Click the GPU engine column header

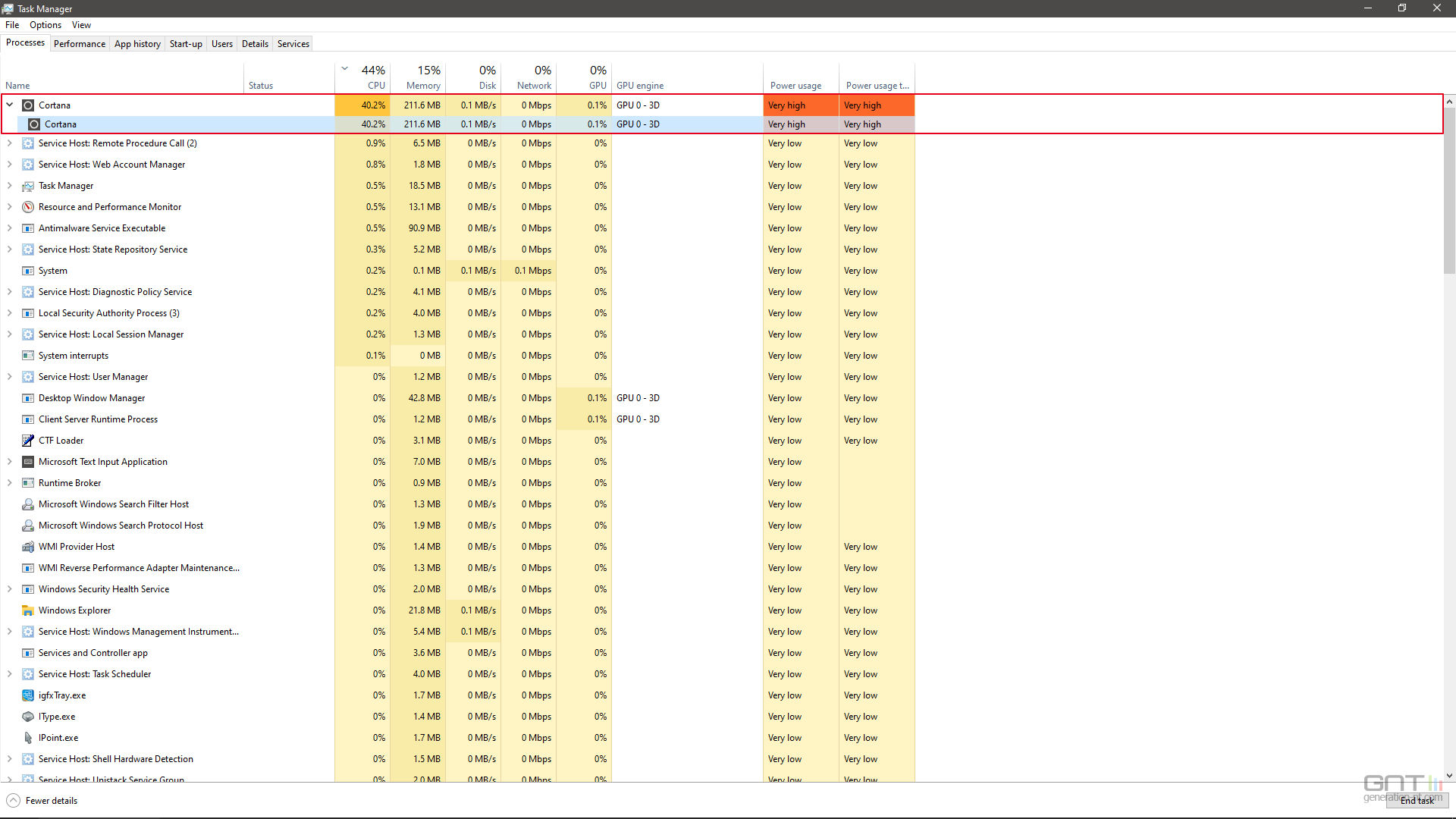[687, 77]
